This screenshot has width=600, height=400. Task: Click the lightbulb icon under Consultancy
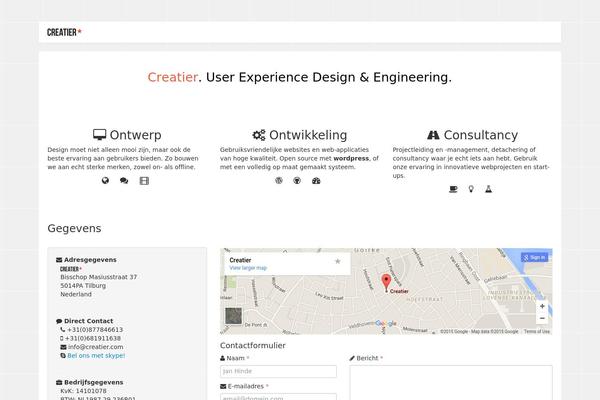pyautogui.click(x=471, y=189)
